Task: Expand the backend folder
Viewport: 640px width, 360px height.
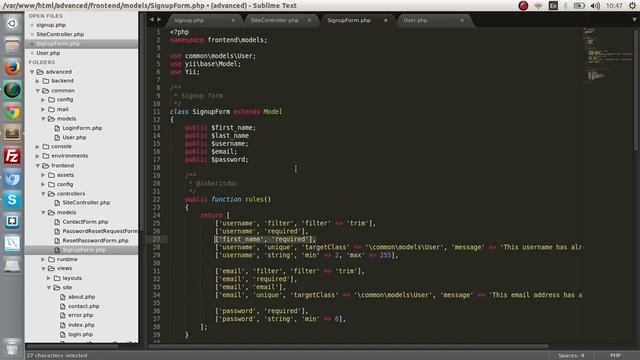Action: (x=38, y=81)
